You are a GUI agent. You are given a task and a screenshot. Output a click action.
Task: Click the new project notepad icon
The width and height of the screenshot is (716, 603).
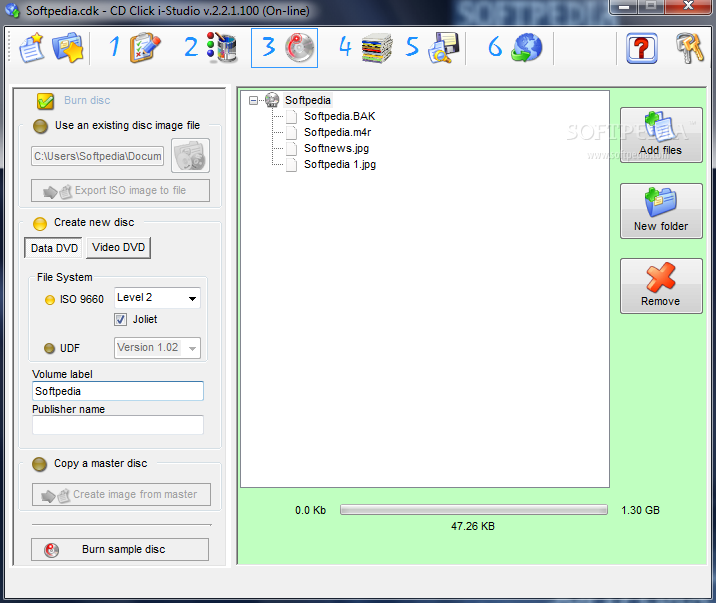[x=32, y=48]
